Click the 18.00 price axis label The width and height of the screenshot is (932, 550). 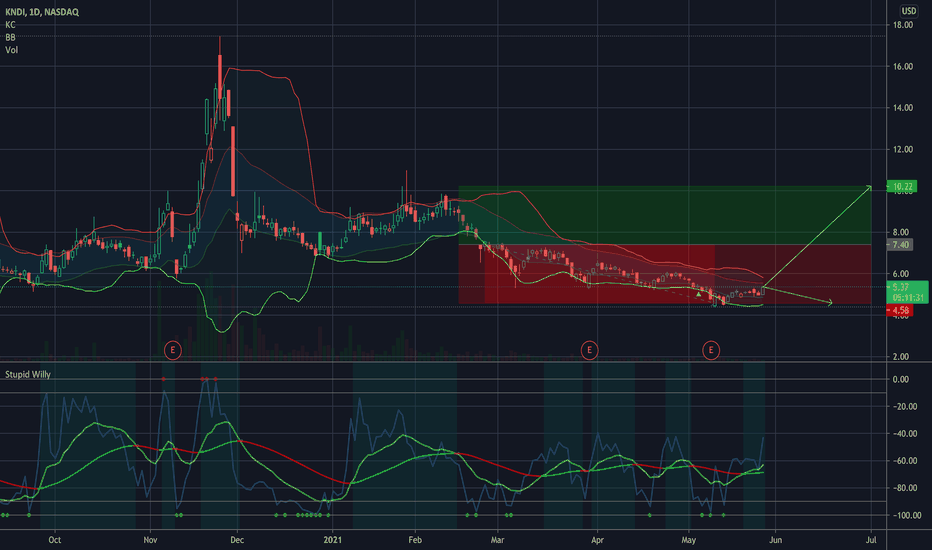point(903,25)
